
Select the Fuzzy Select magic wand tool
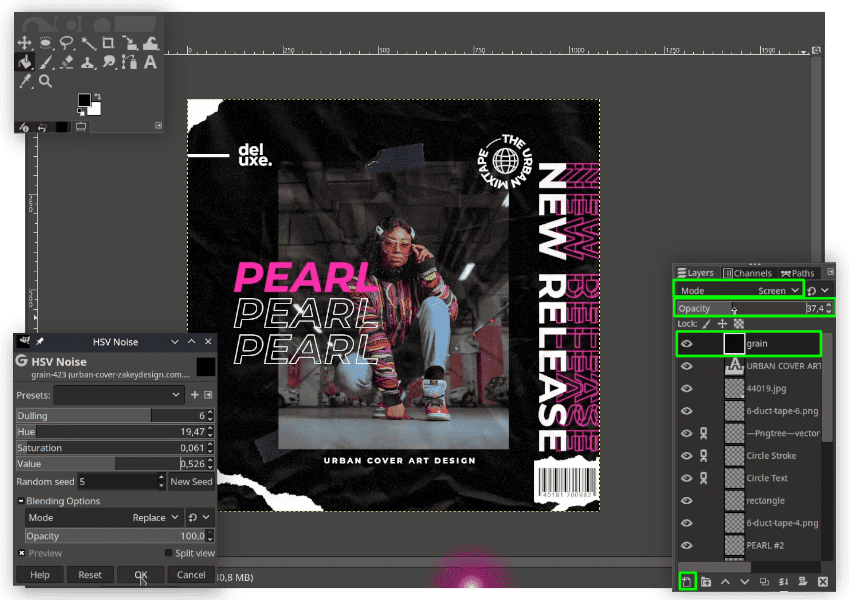(x=88, y=43)
